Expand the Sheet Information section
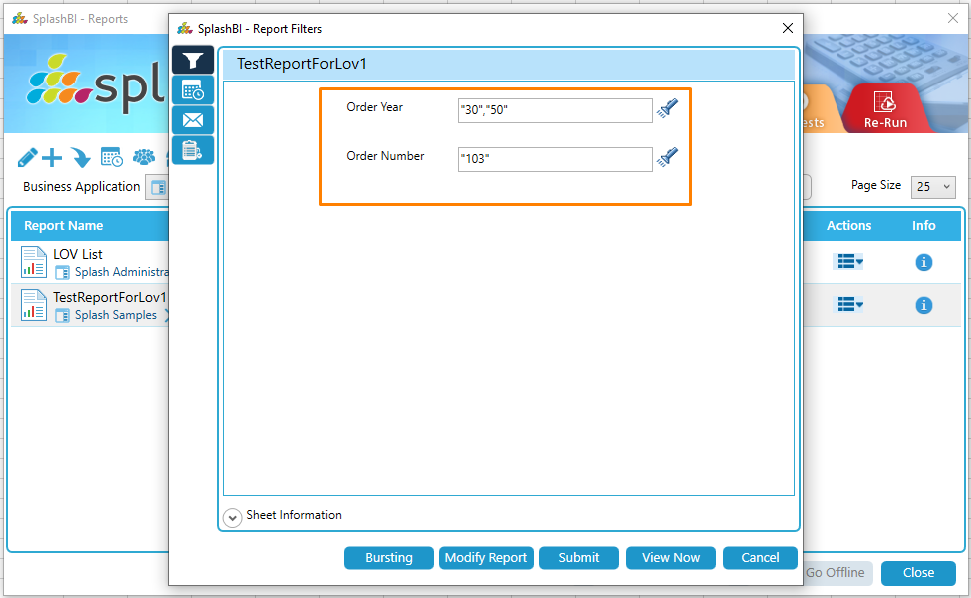 232,518
